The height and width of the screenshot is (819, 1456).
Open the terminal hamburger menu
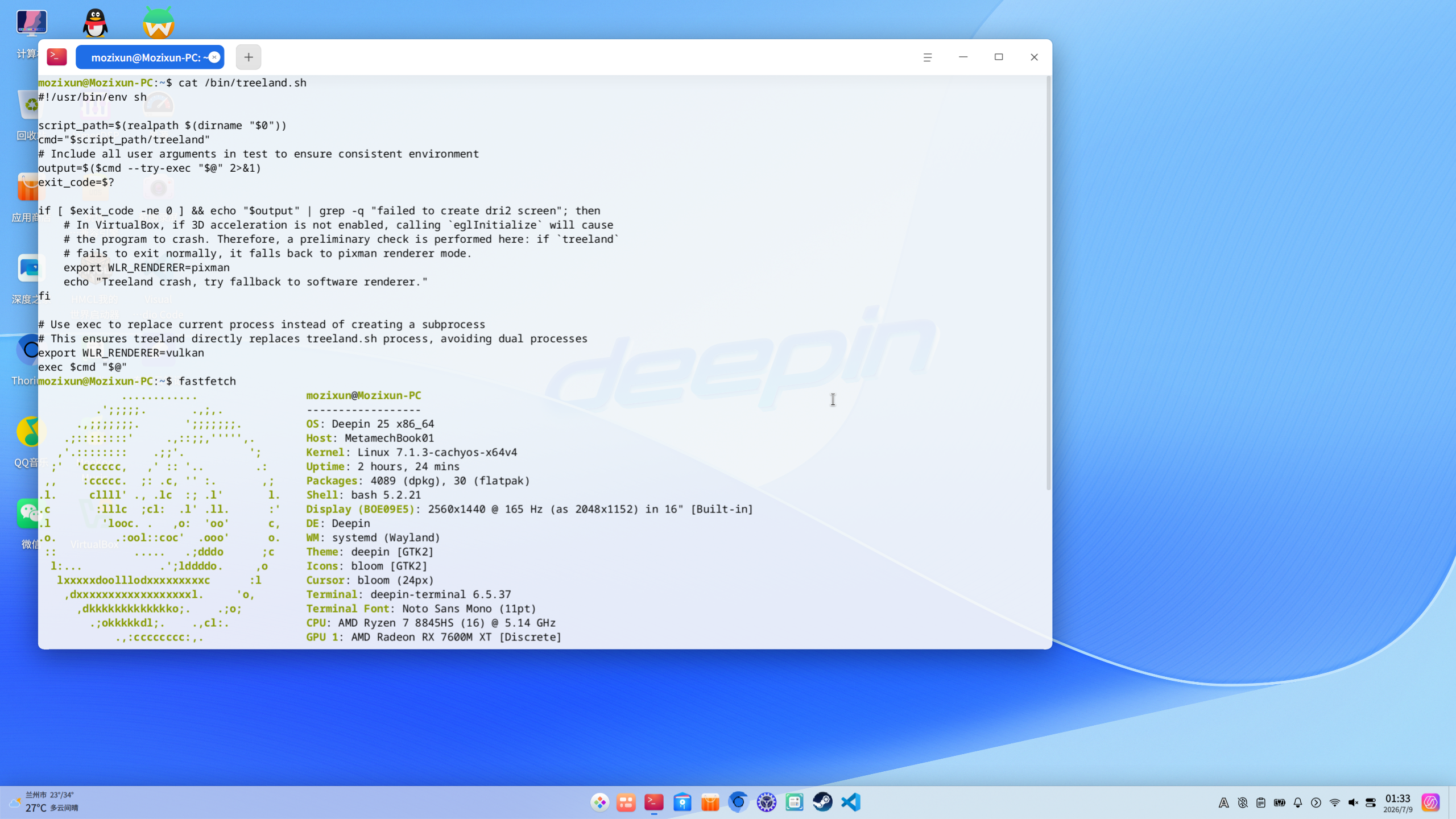[x=928, y=57]
